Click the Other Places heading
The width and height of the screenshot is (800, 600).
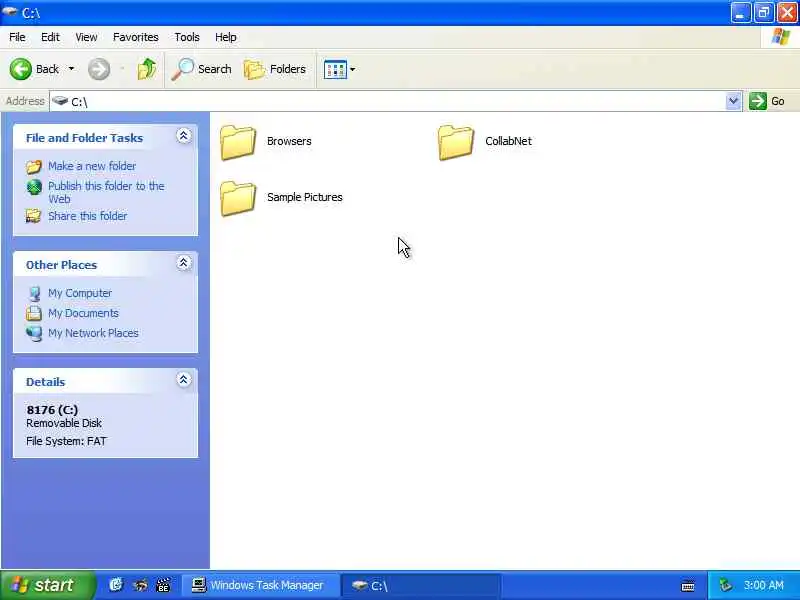pos(61,265)
